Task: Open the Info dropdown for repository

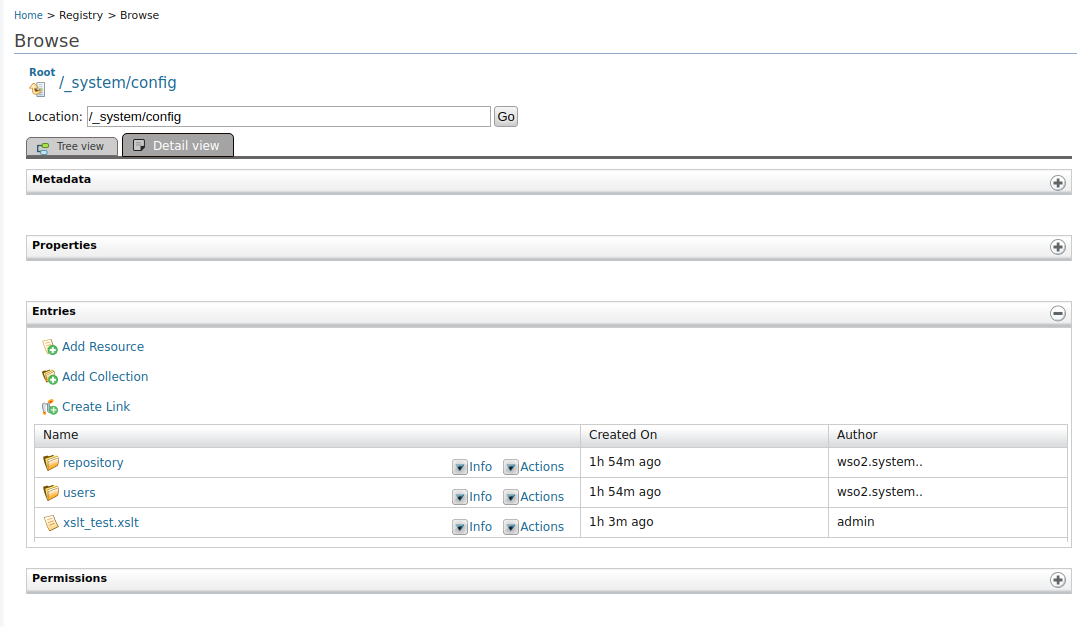Action: coord(461,466)
